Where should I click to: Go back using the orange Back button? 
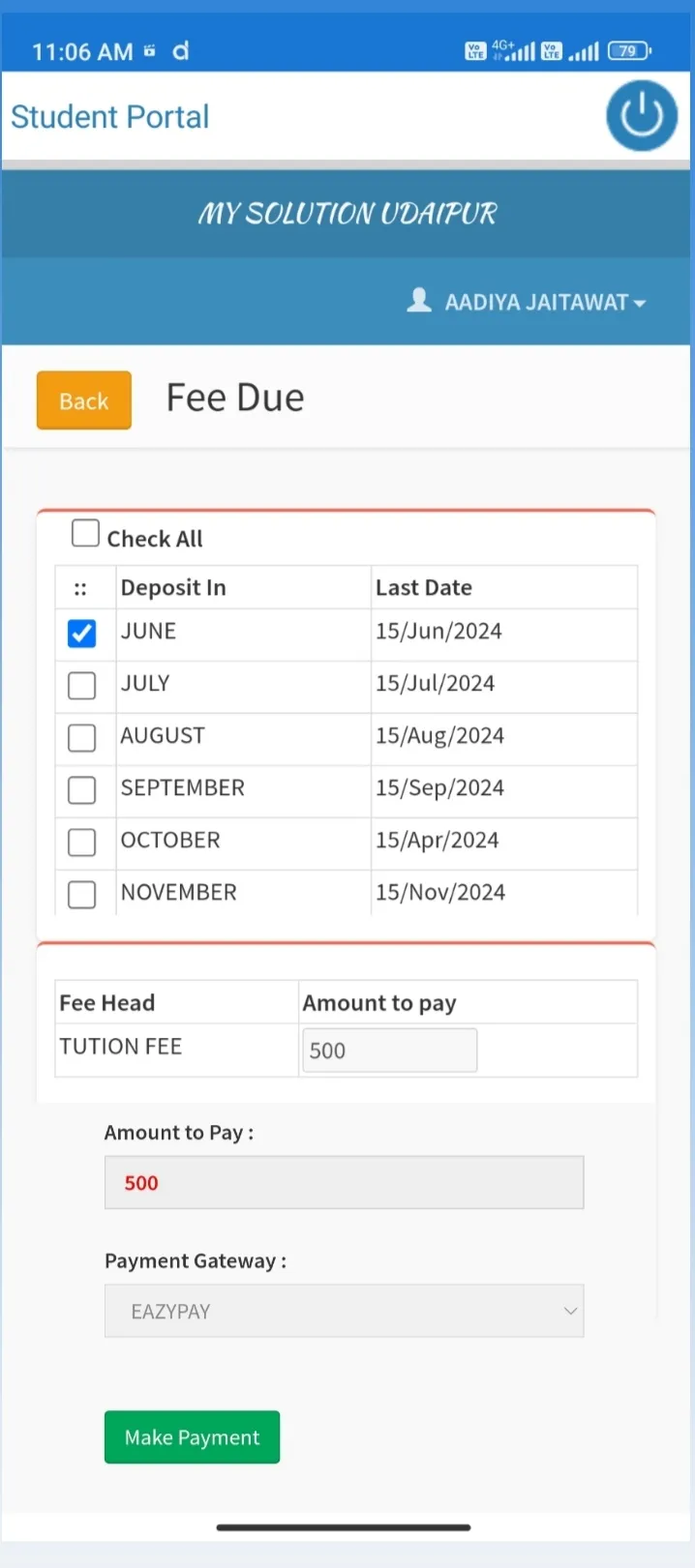(x=84, y=400)
